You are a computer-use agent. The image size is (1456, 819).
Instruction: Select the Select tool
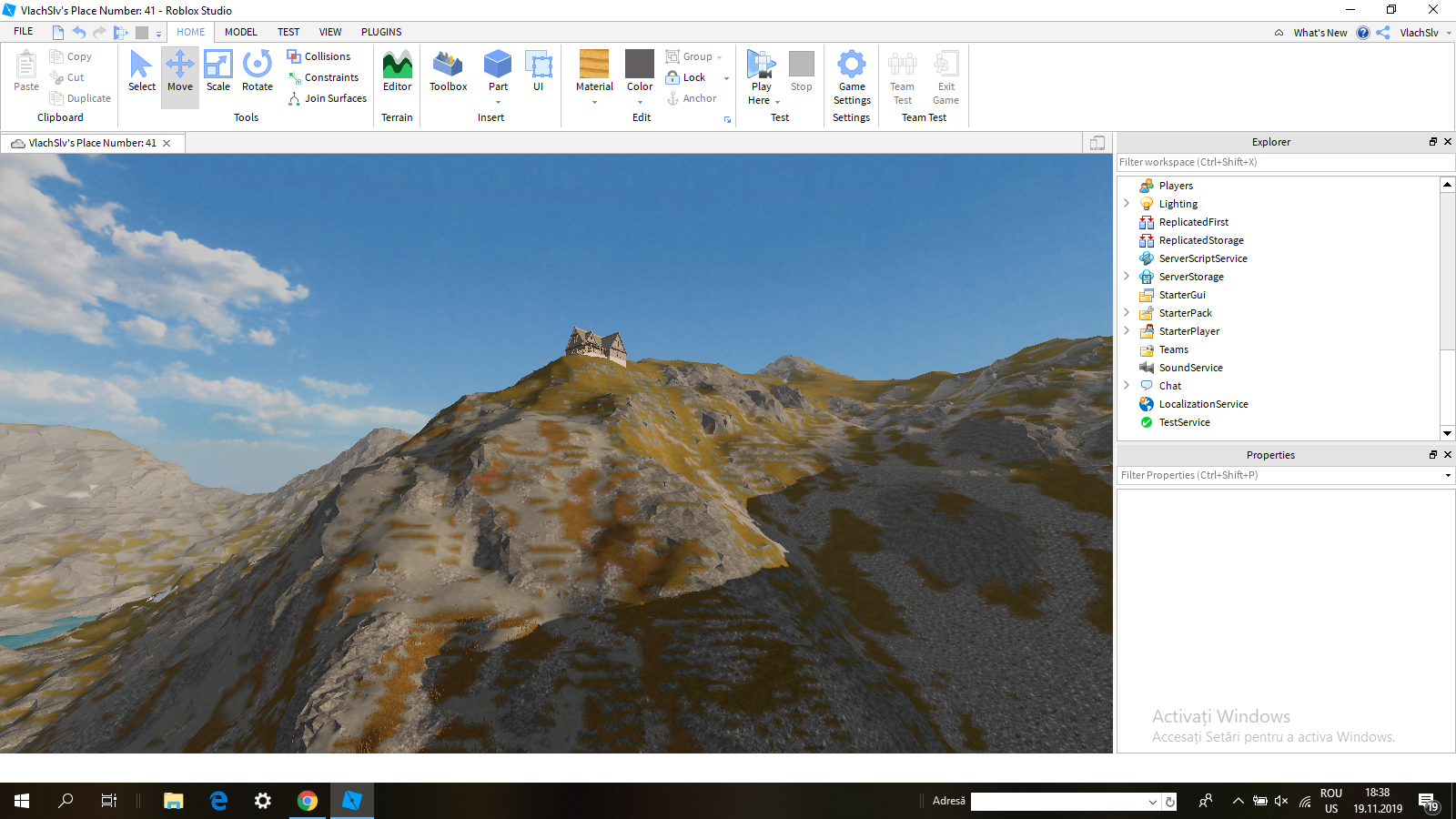(141, 71)
